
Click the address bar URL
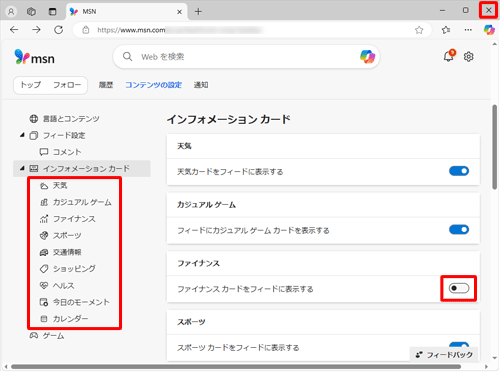(131, 30)
